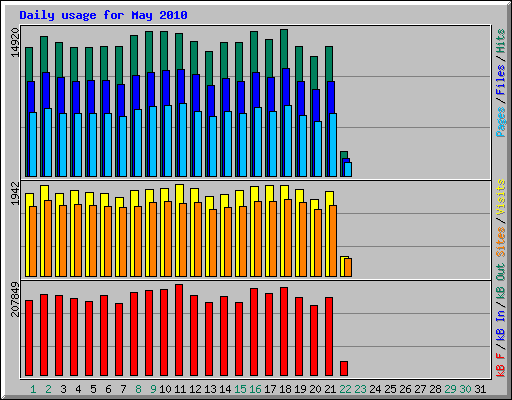This screenshot has height=400, width=512.
Task: Click day 3 on the x-axis
Action: [63, 389]
